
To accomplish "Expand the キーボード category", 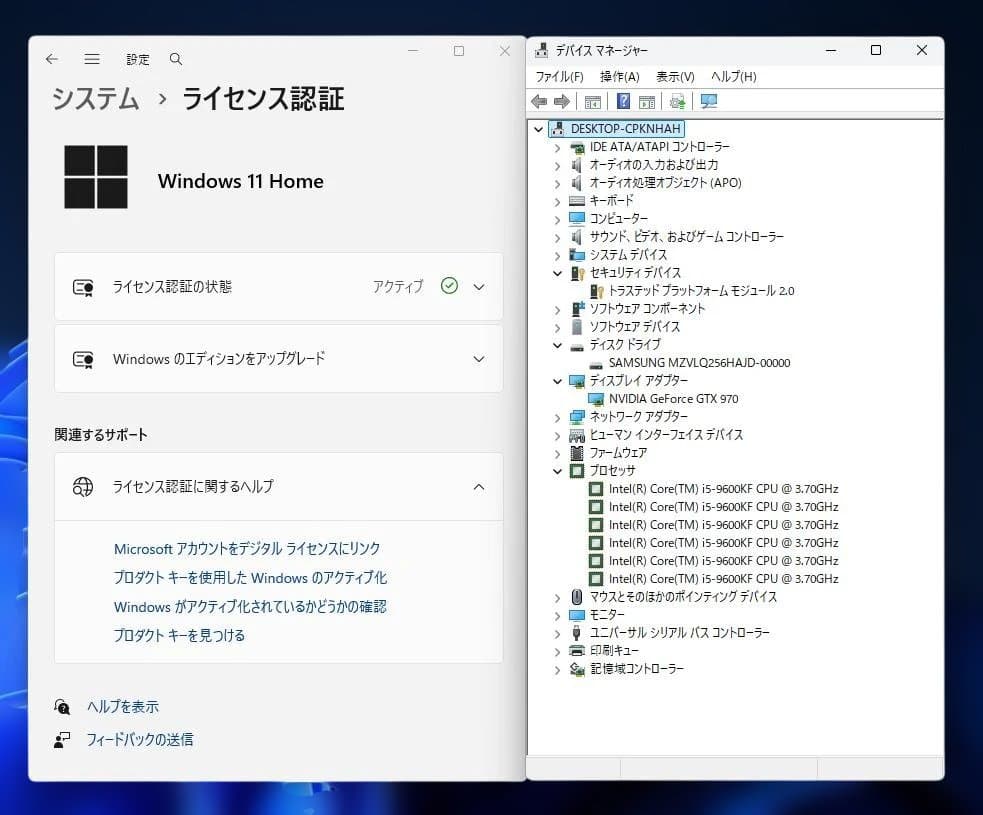I will [x=558, y=200].
